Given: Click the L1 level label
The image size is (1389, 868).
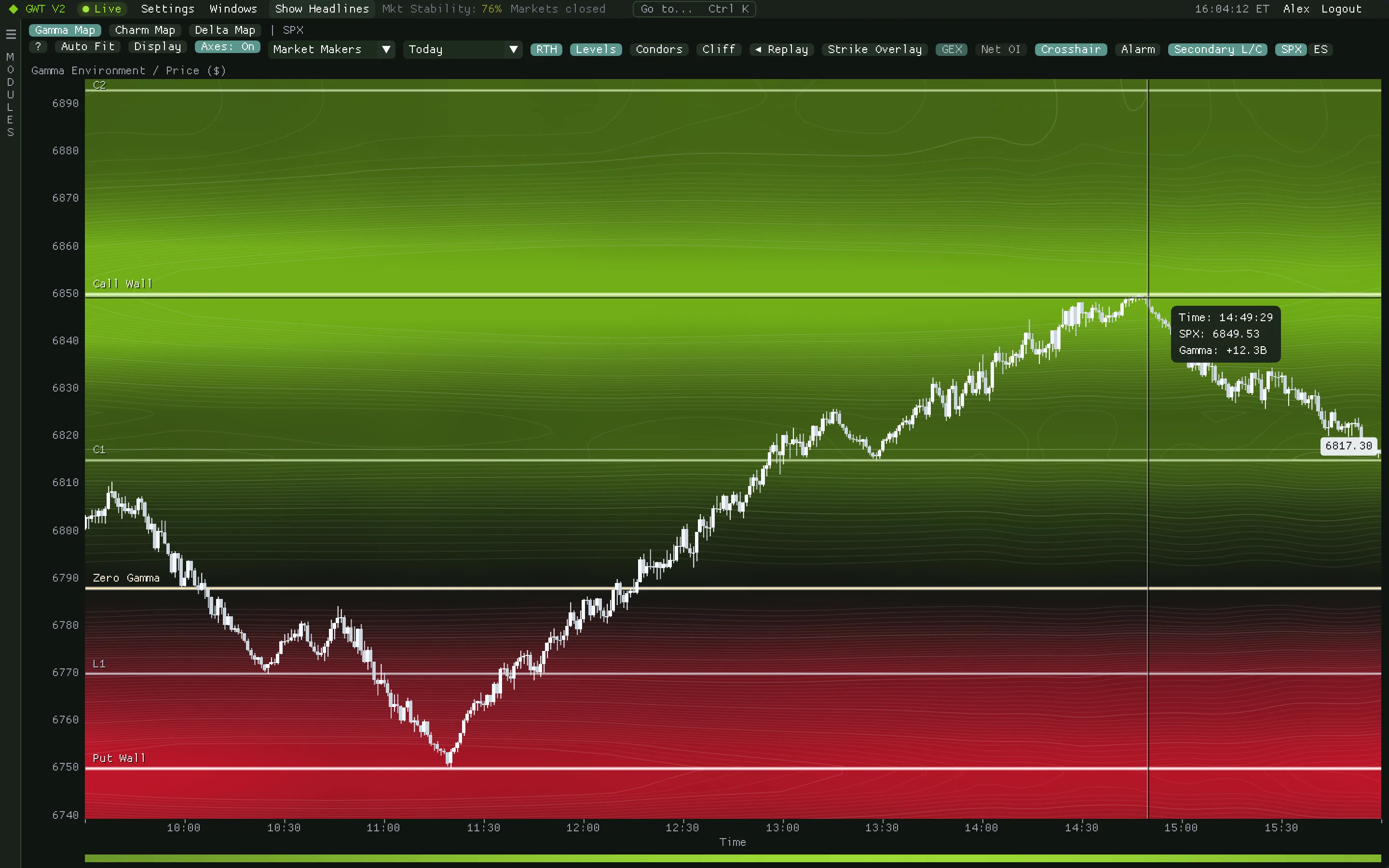Looking at the screenshot, I should tap(99, 664).
